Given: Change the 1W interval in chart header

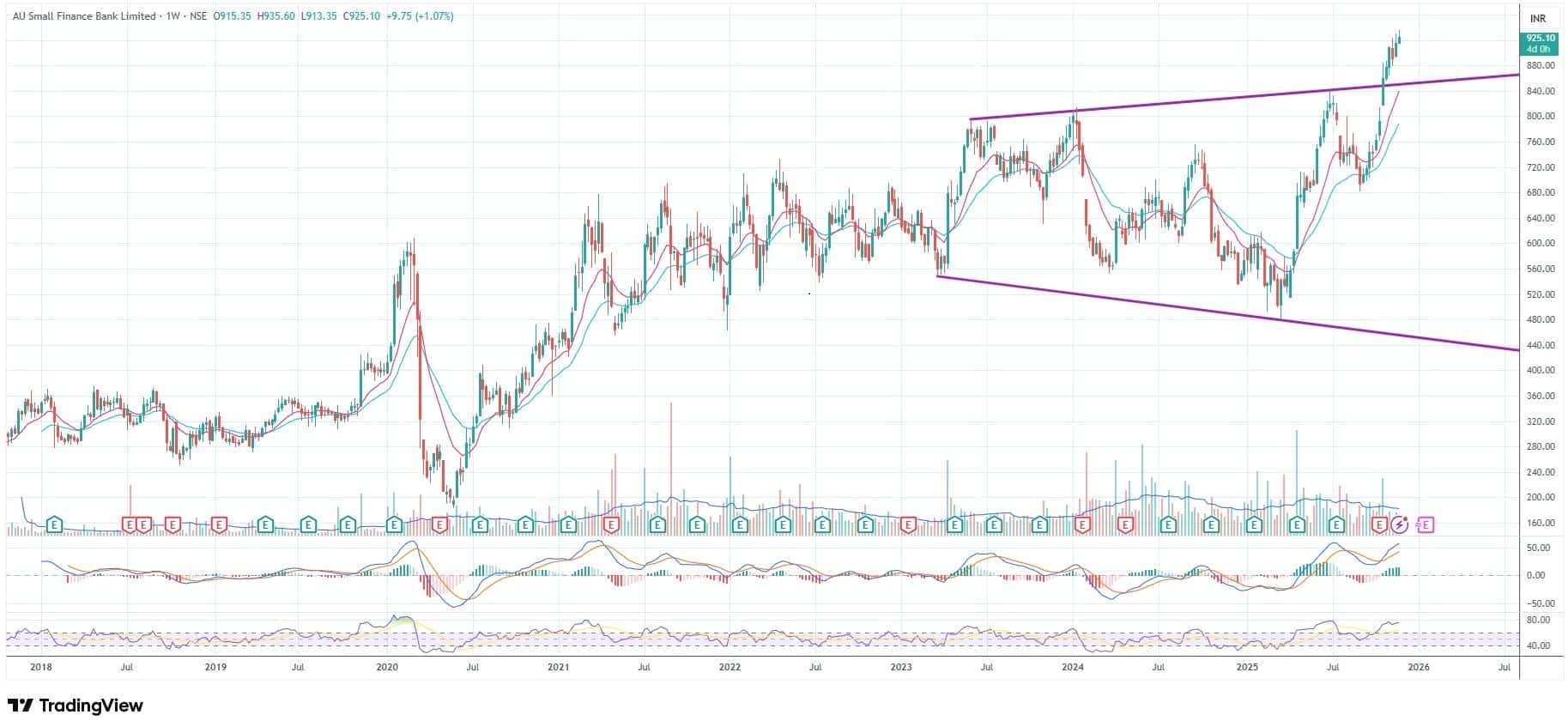Looking at the screenshot, I should point(174,16).
